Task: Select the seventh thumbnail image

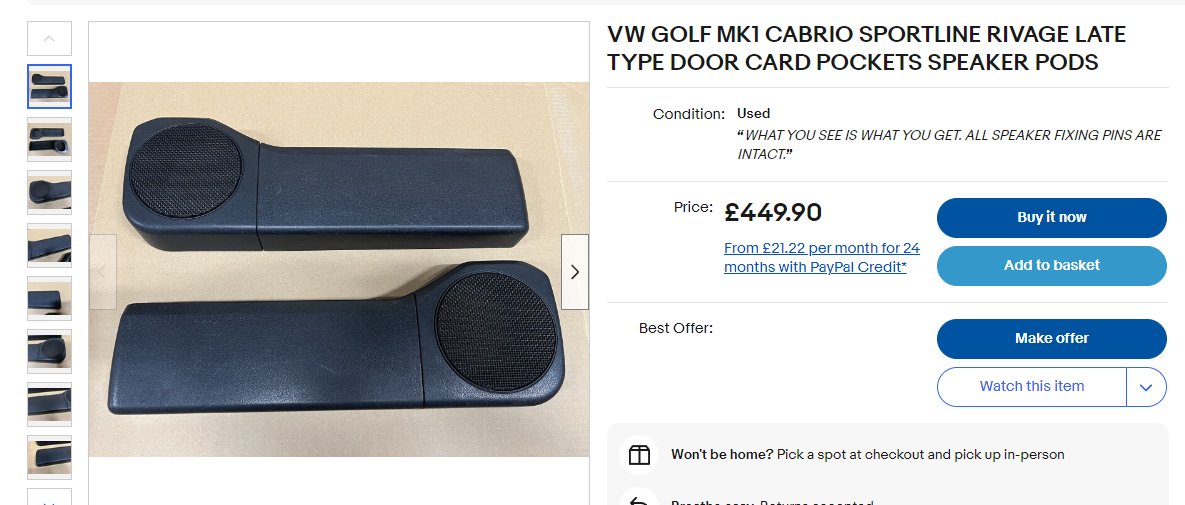Action: click(x=49, y=404)
